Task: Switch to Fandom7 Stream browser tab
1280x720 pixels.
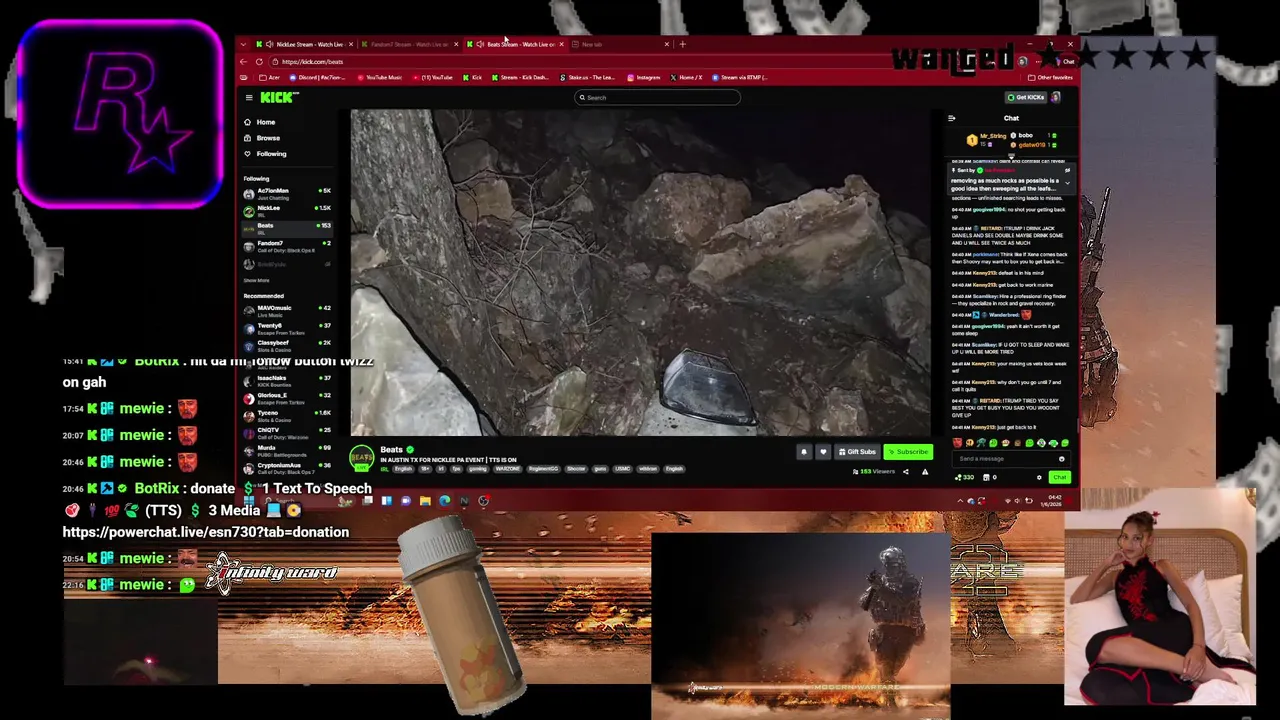Action: 408,44
